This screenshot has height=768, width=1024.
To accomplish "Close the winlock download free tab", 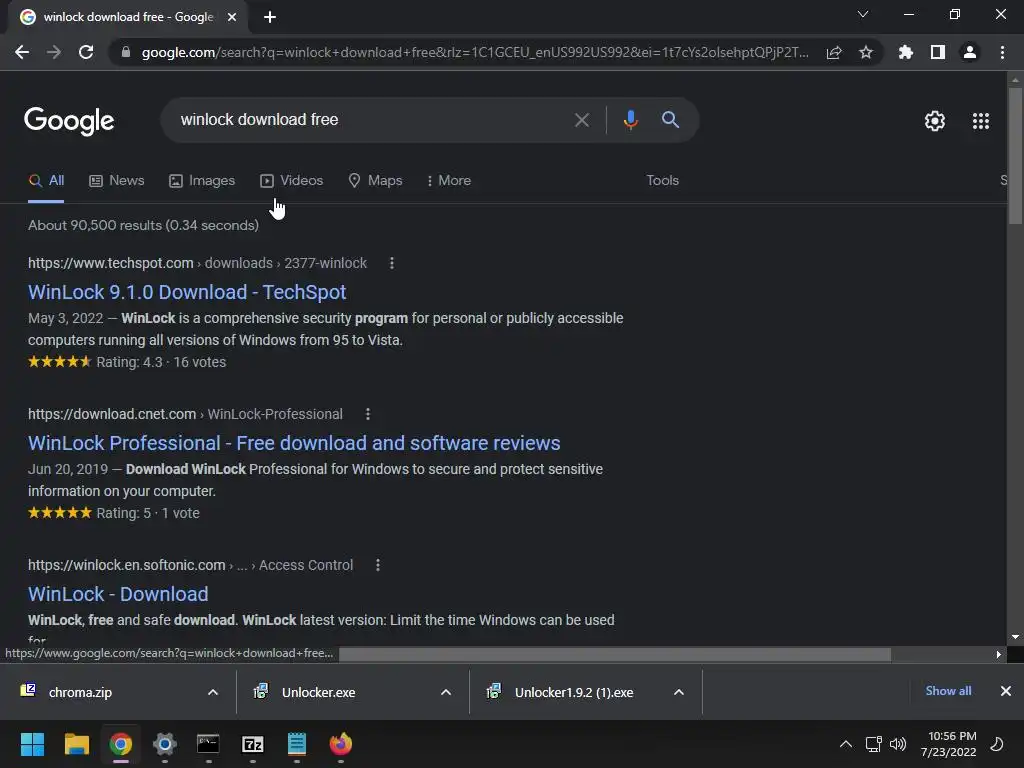I will 232,17.
